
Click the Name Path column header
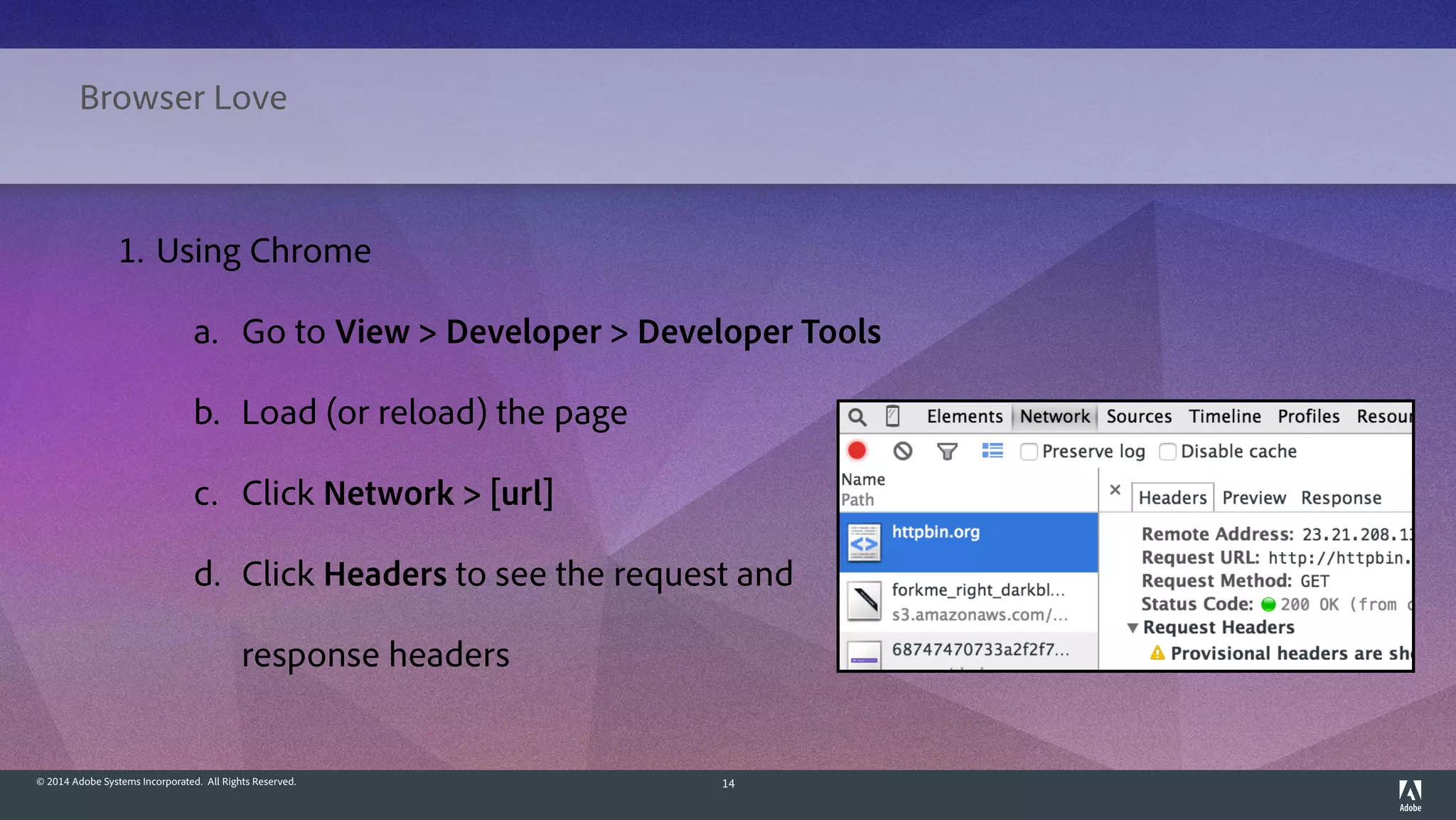click(968, 489)
